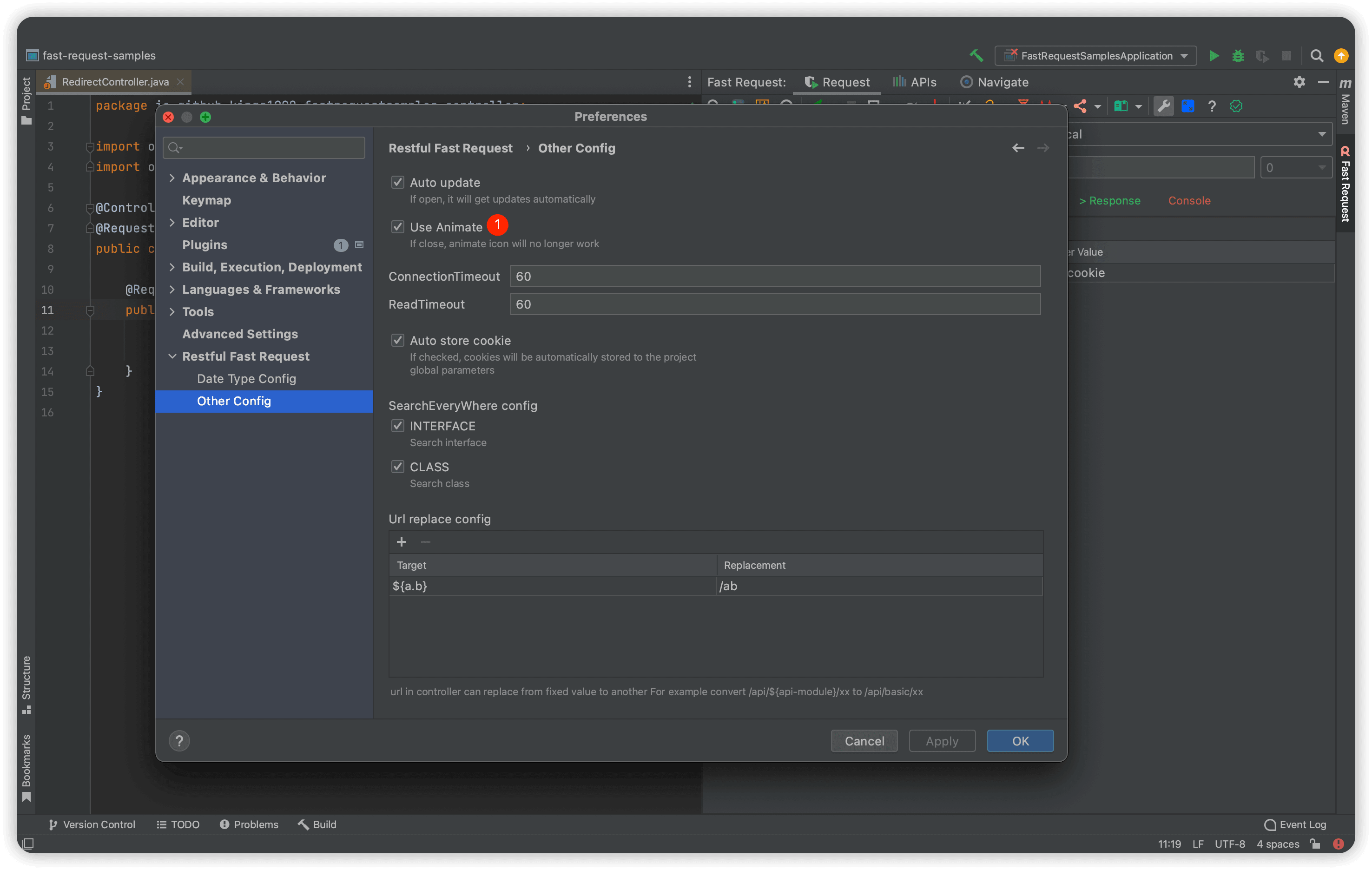Cancel the Preferences dialog
This screenshot has width=1372, height=870.
[x=864, y=741]
